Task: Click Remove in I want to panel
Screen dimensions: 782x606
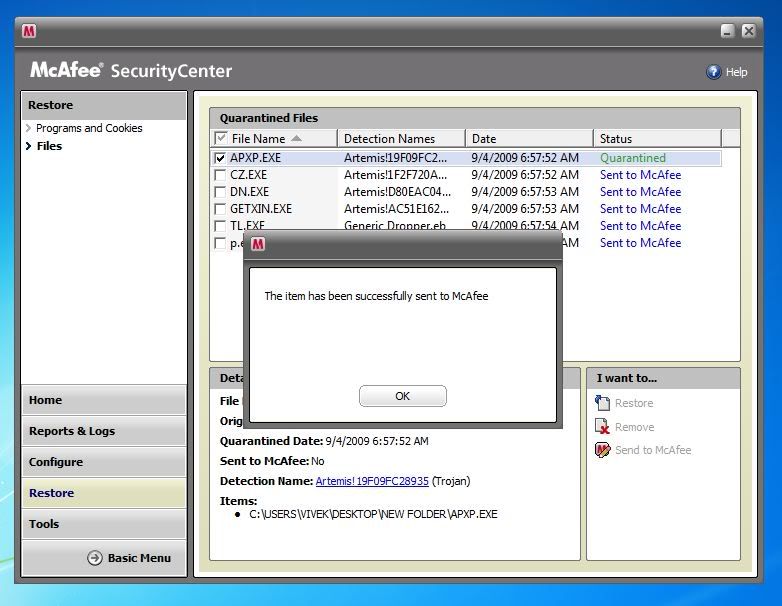Action: (634, 427)
